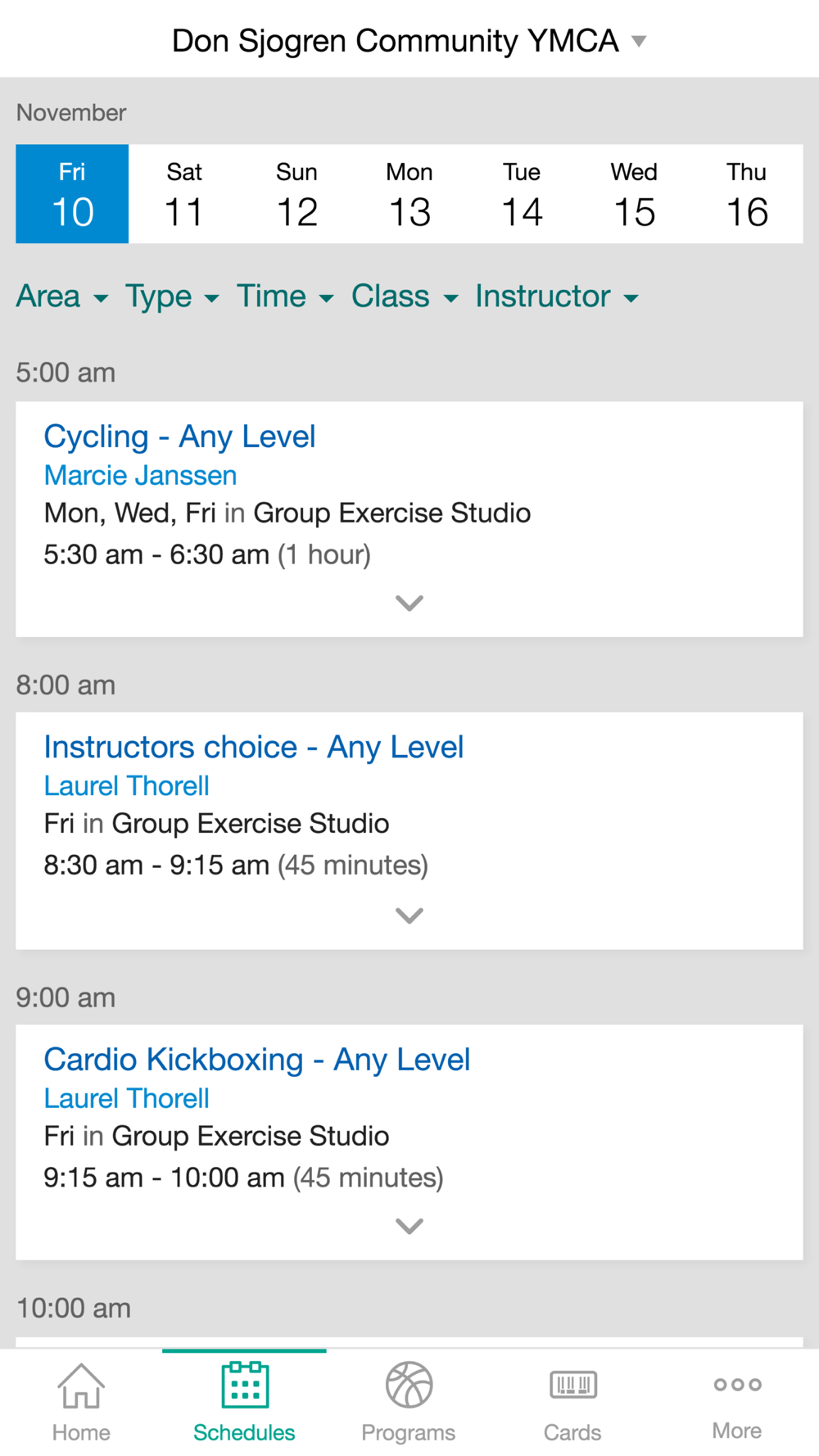Select Thu 16 in date strip
The height and width of the screenshot is (1456, 819).
point(747,194)
